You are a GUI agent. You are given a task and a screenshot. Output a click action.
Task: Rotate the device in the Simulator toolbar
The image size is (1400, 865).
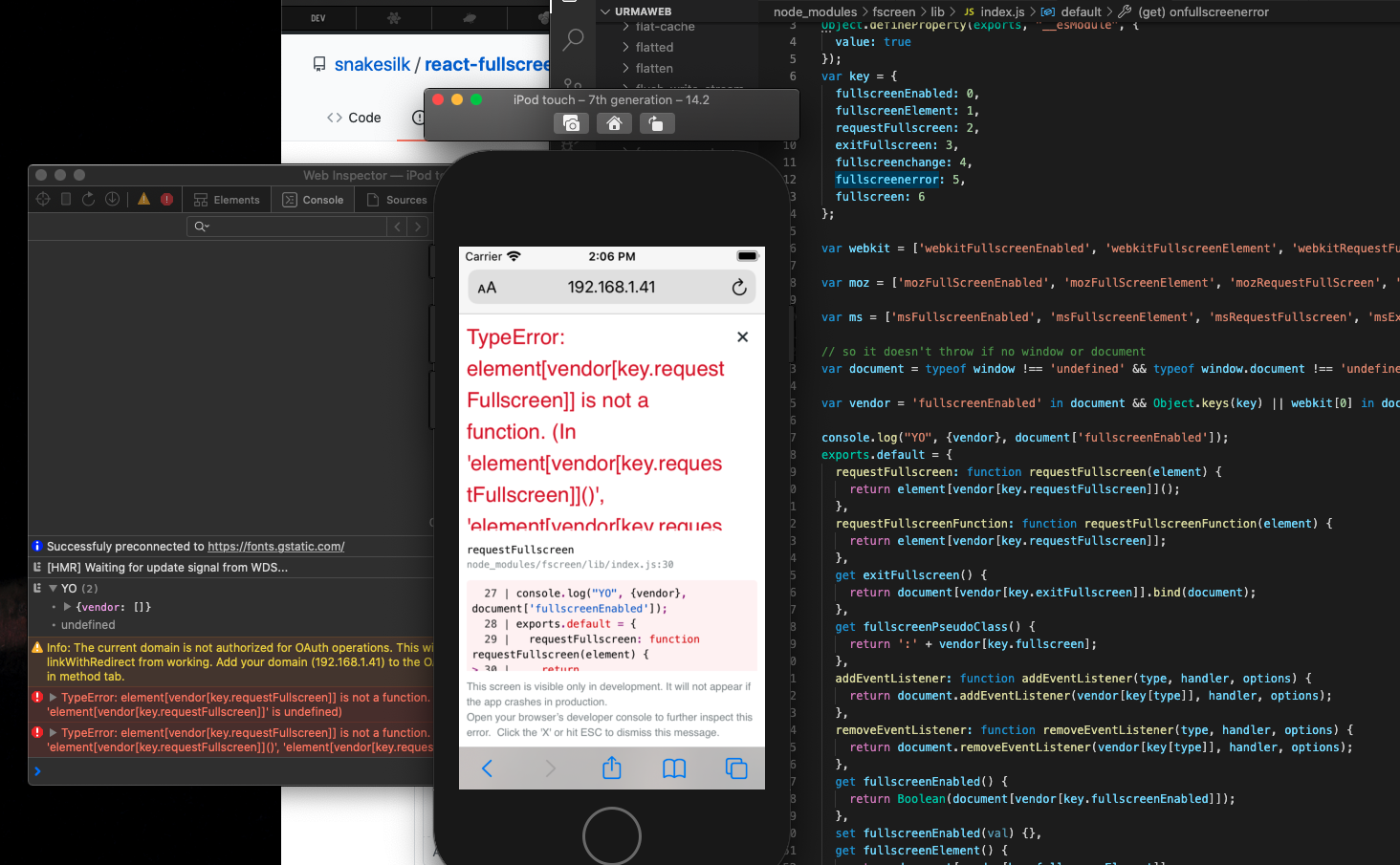pyautogui.click(x=657, y=123)
